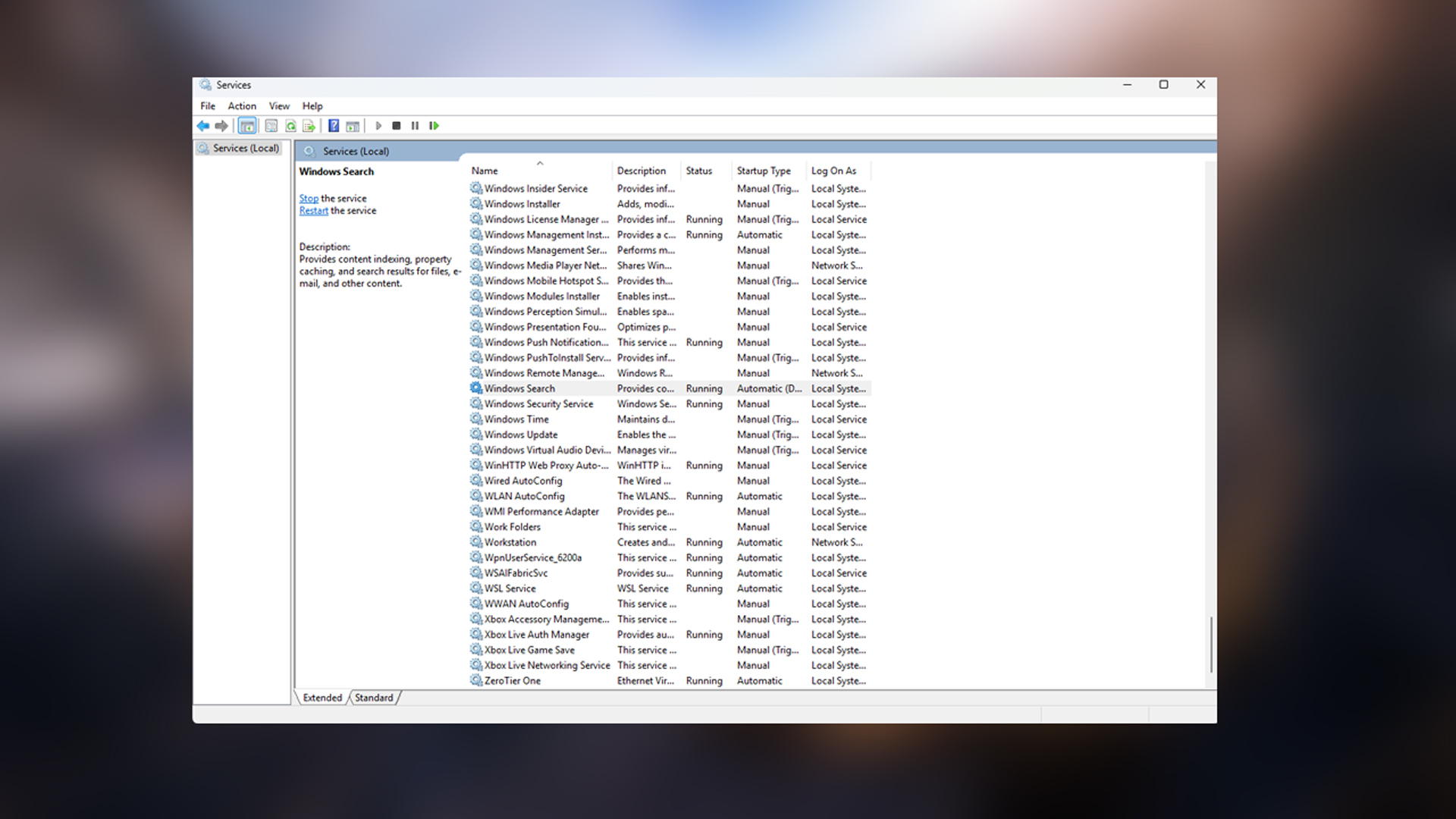Select the Windows Perception Simul... row

670,312
